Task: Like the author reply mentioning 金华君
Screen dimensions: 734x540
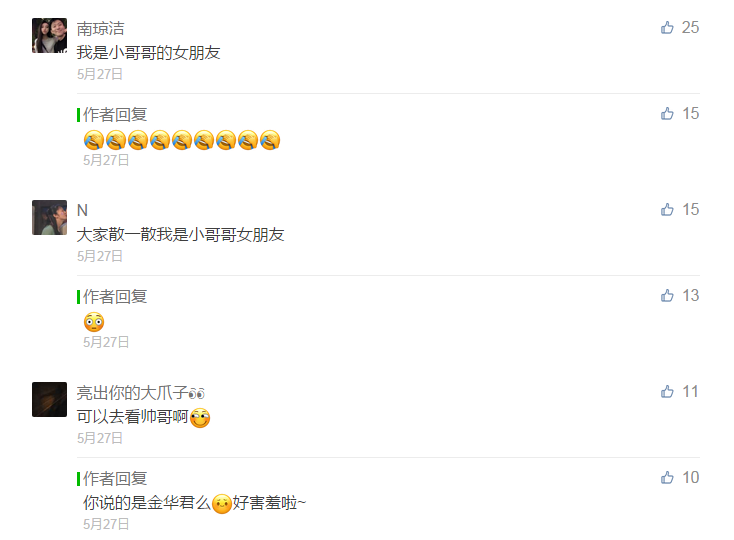Action: pos(667,478)
